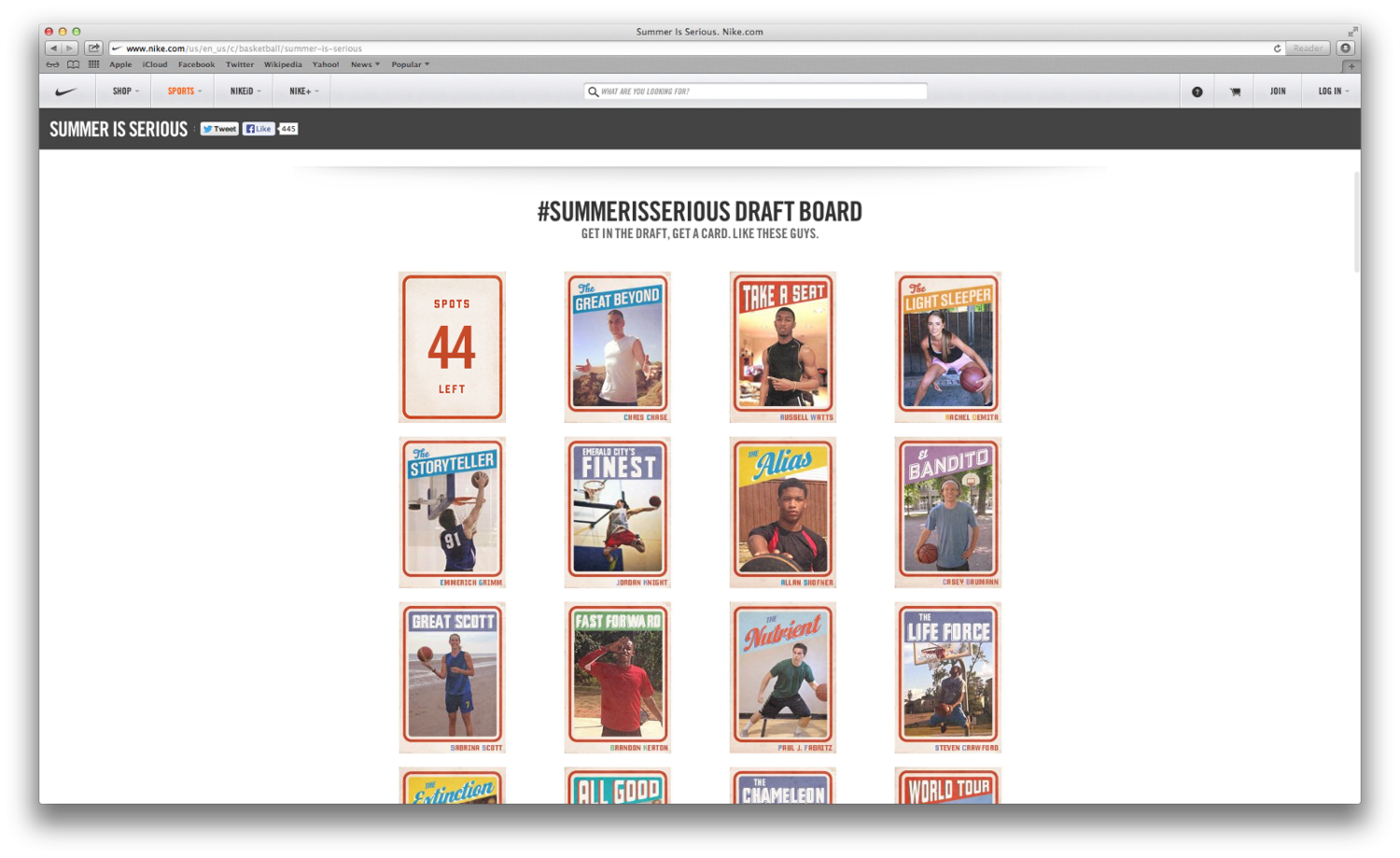Open the Twitter bookmark
Image resolution: width=1400 pixels, height=858 pixels.
point(239,64)
